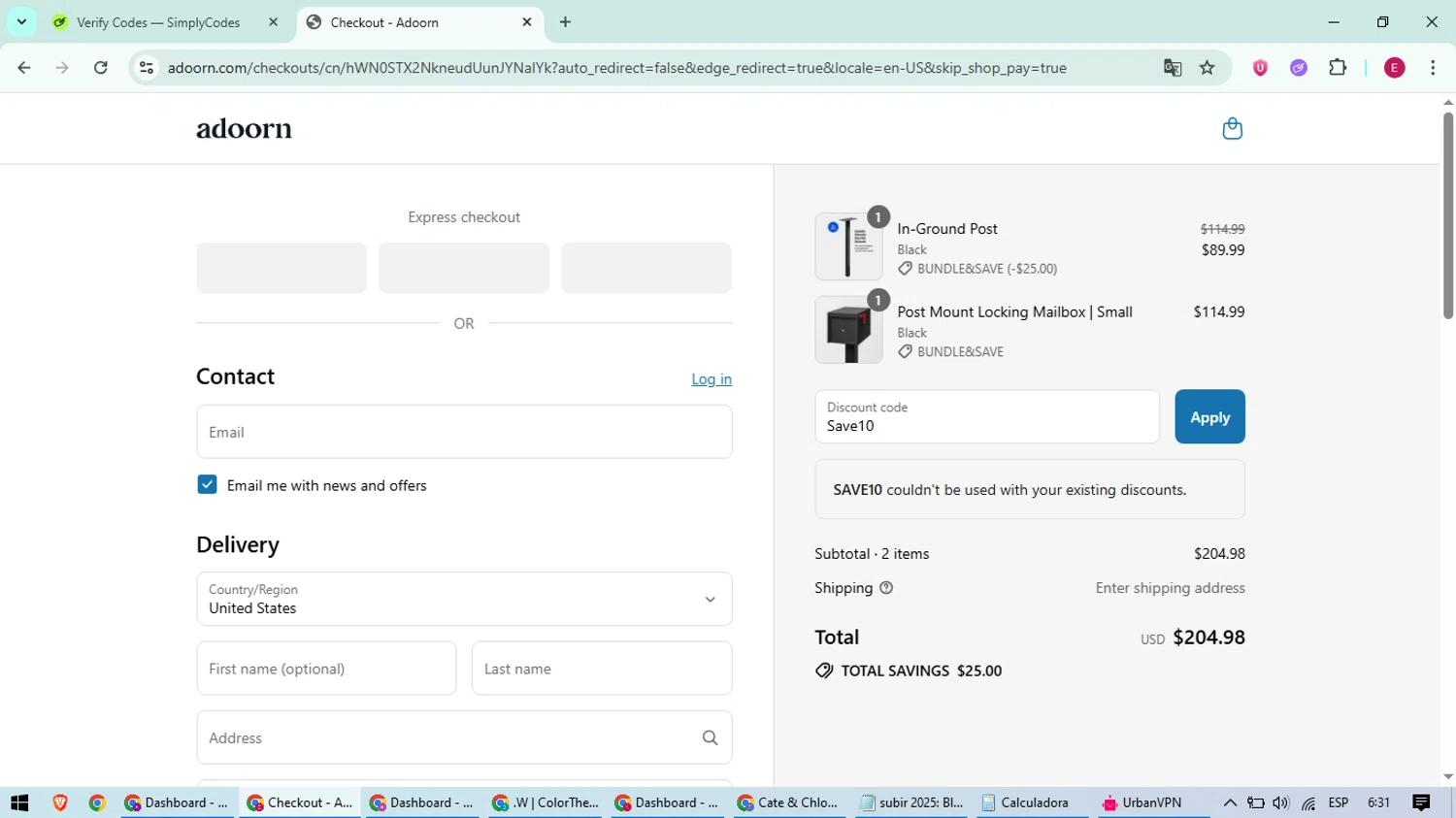Open the Chrome profile avatar E
Screen dimensions: 1456x818
pos(1395,68)
